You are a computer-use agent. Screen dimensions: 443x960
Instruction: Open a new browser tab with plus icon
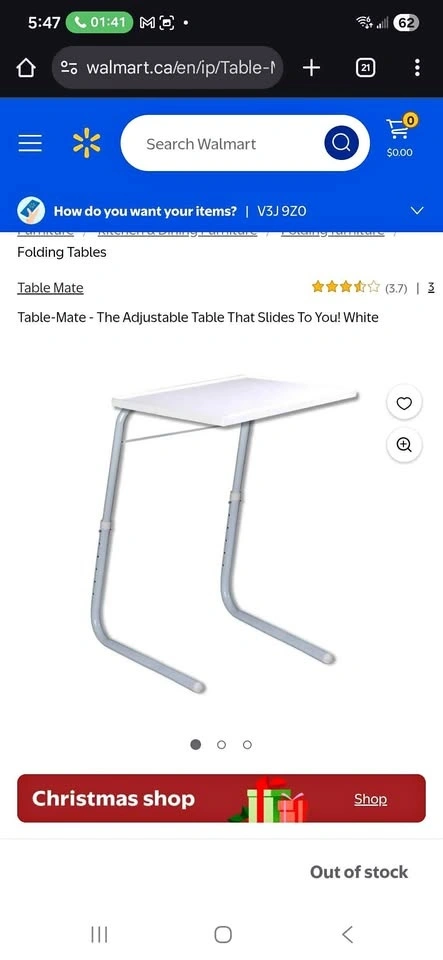point(311,68)
